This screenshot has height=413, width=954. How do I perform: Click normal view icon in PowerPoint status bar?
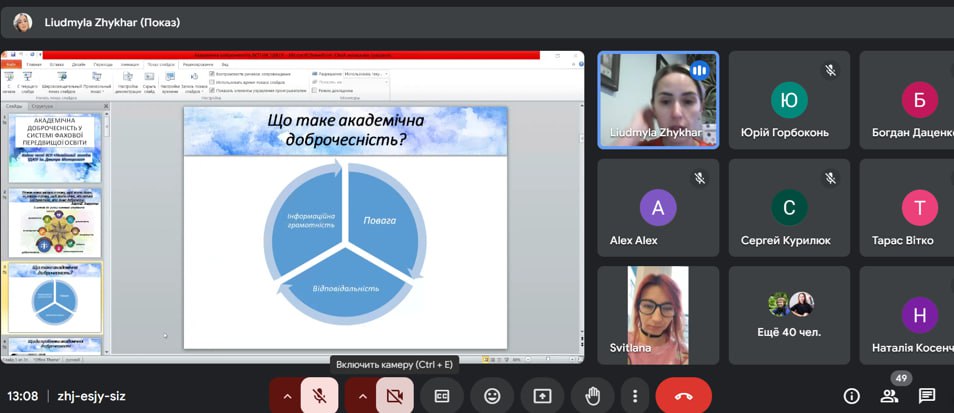(486, 359)
